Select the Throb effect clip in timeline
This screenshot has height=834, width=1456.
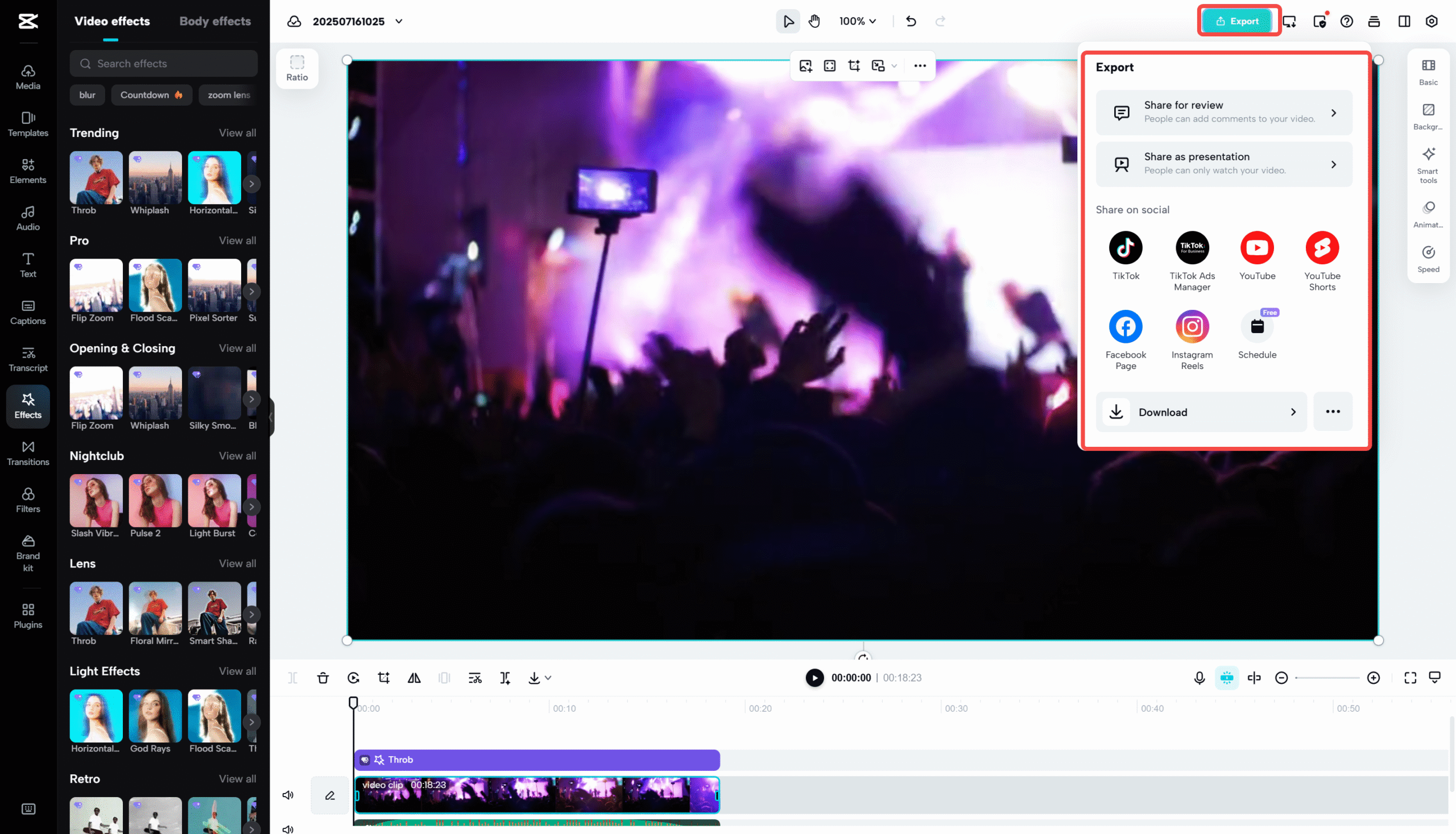pyautogui.click(x=537, y=760)
